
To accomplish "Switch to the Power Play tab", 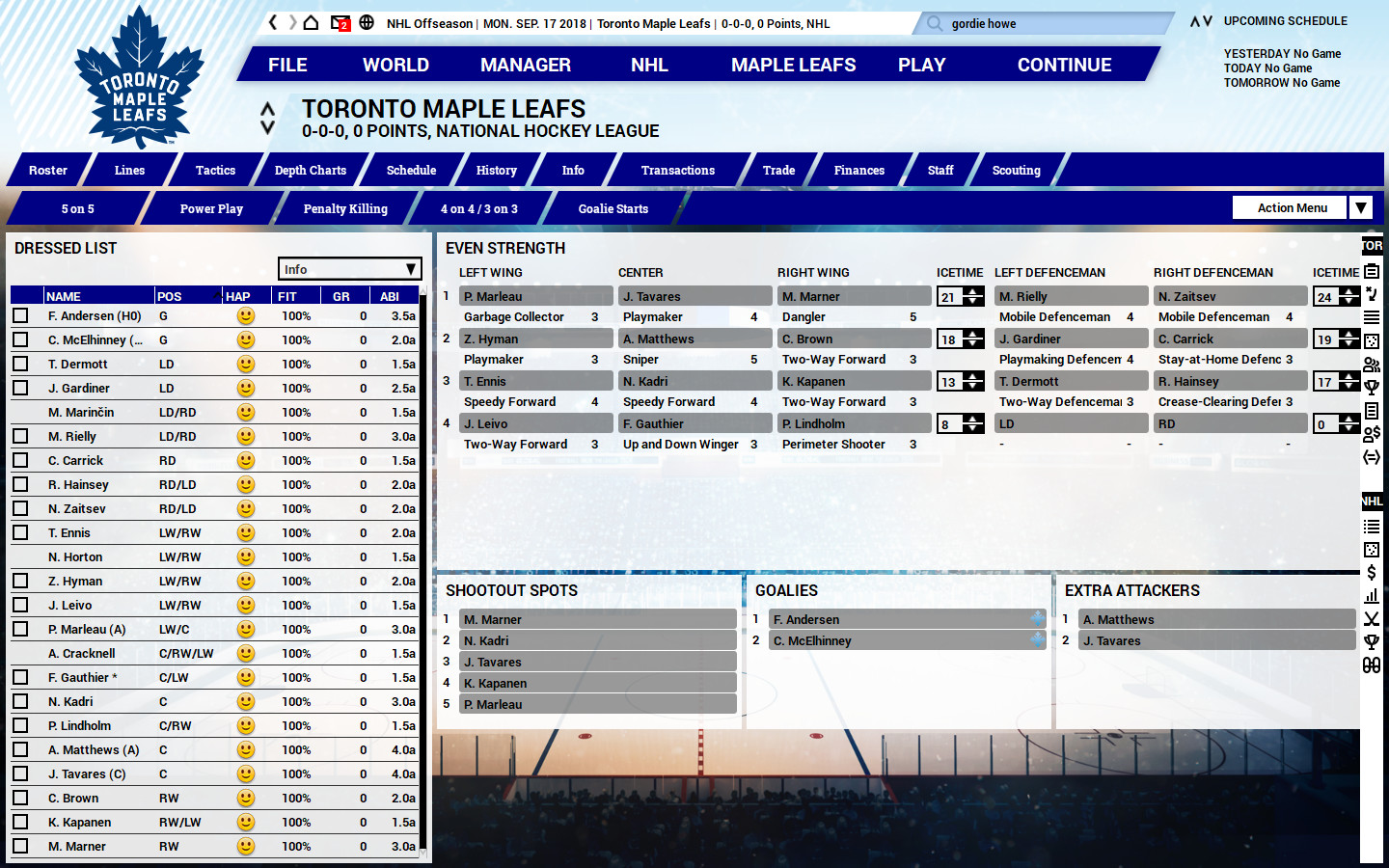I will [211, 207].
